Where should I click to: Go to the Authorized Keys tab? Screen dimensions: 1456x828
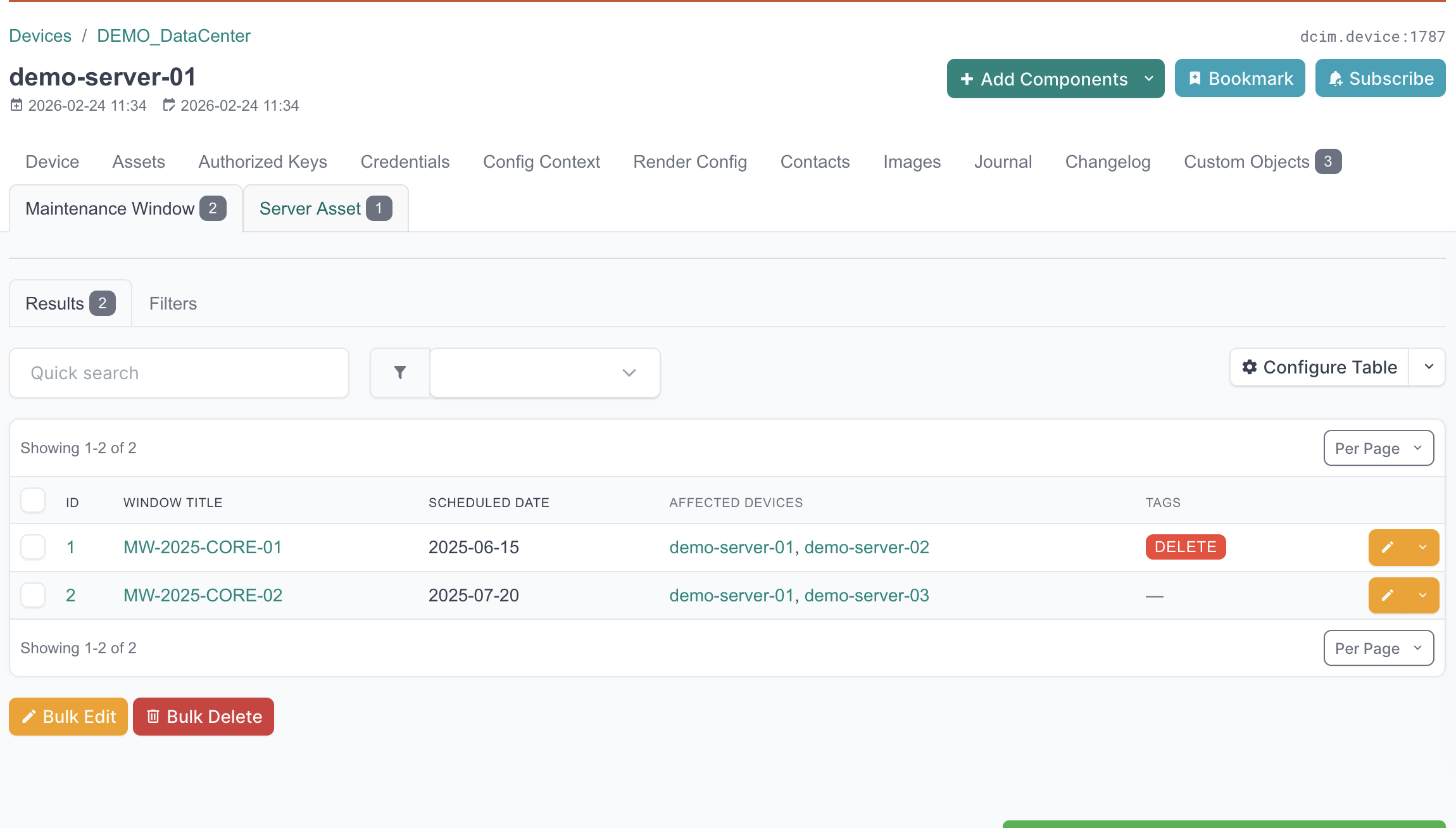point(263,162)
